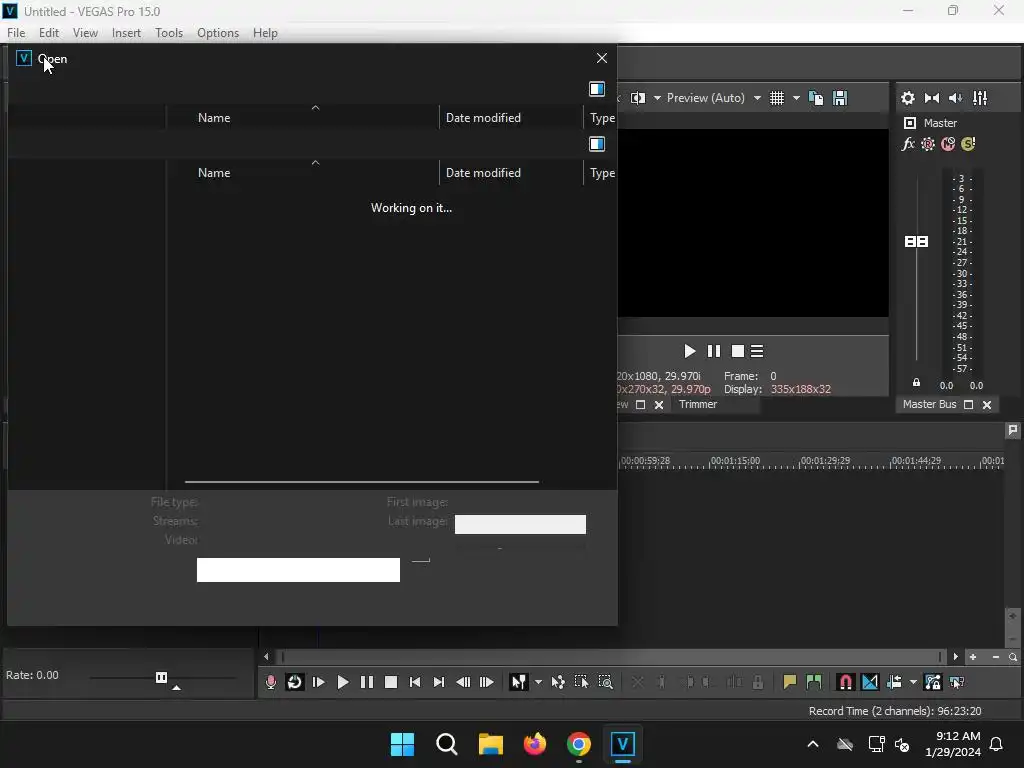
Task: Click Master automation settings icon
Action: (927, 144)
